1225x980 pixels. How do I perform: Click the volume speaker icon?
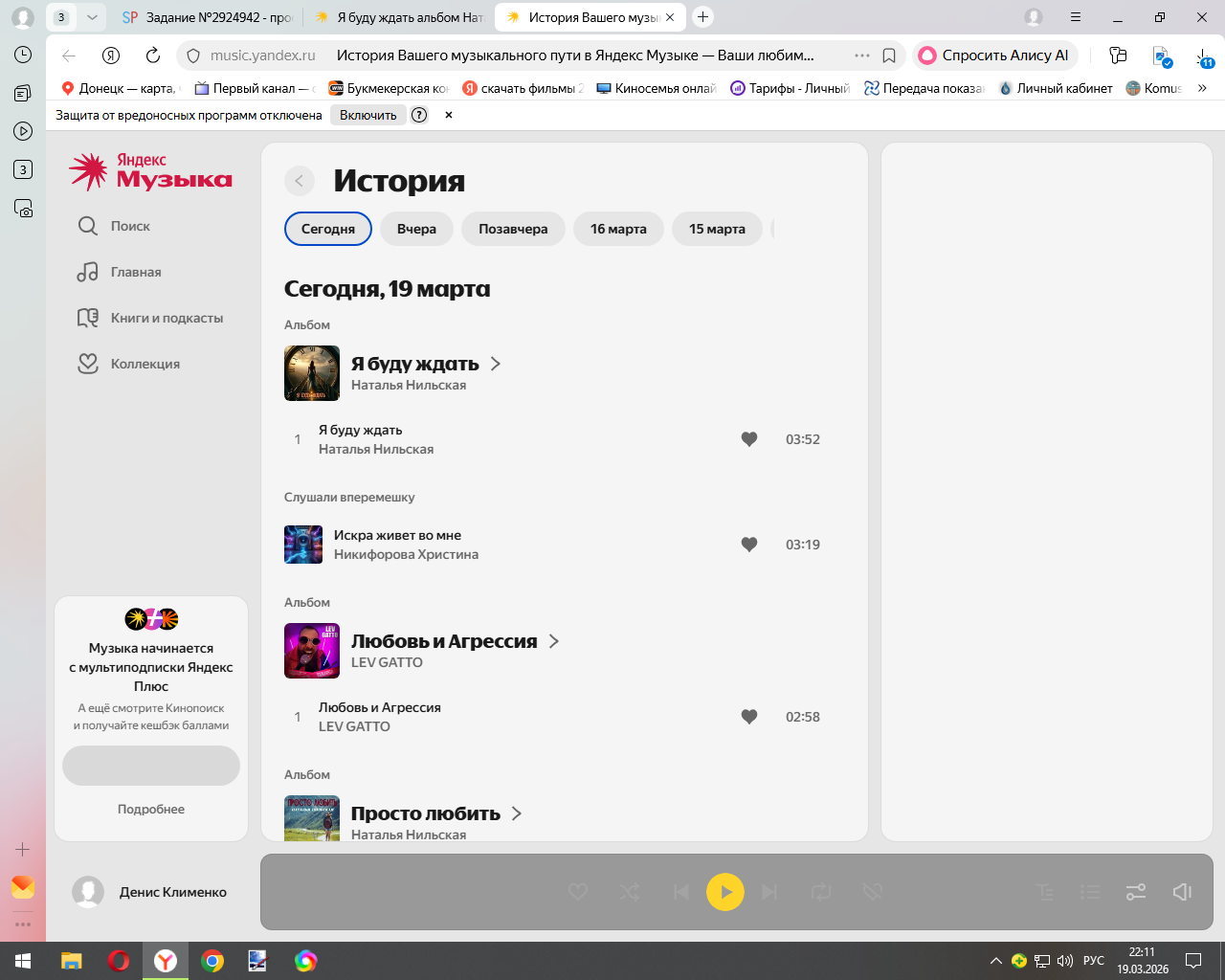click(x=1182, y=892)
